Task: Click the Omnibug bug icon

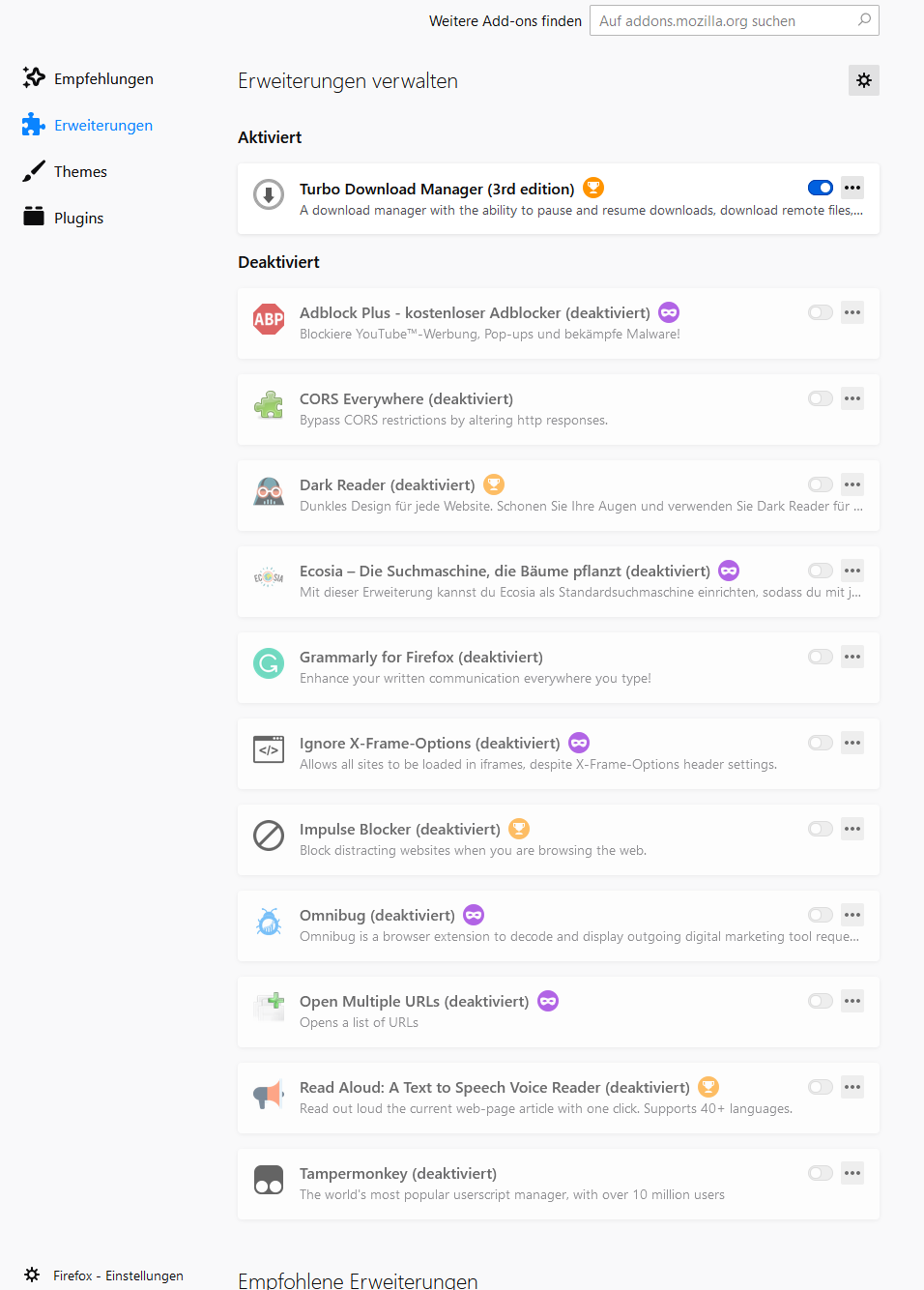Action: pyautogui.click(x=269, y=922)
